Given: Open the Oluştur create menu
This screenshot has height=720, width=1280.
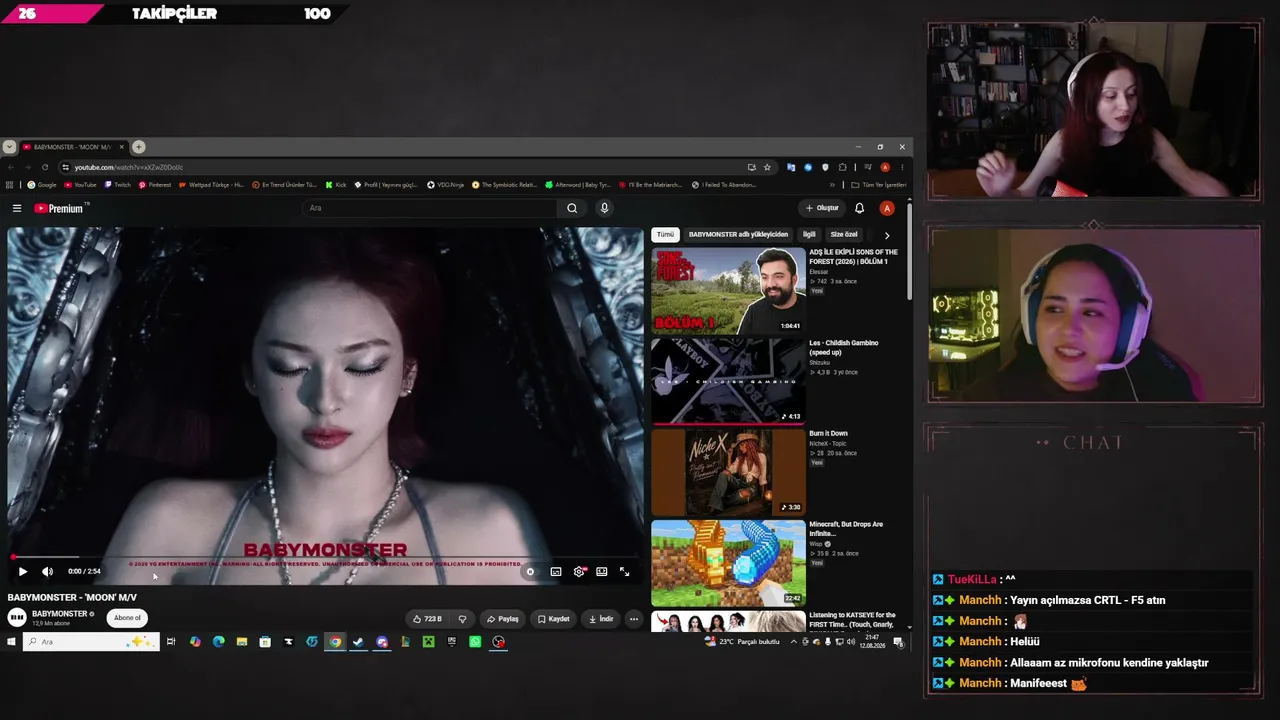Looking at the screenshot, I should (x=822, y=208).
